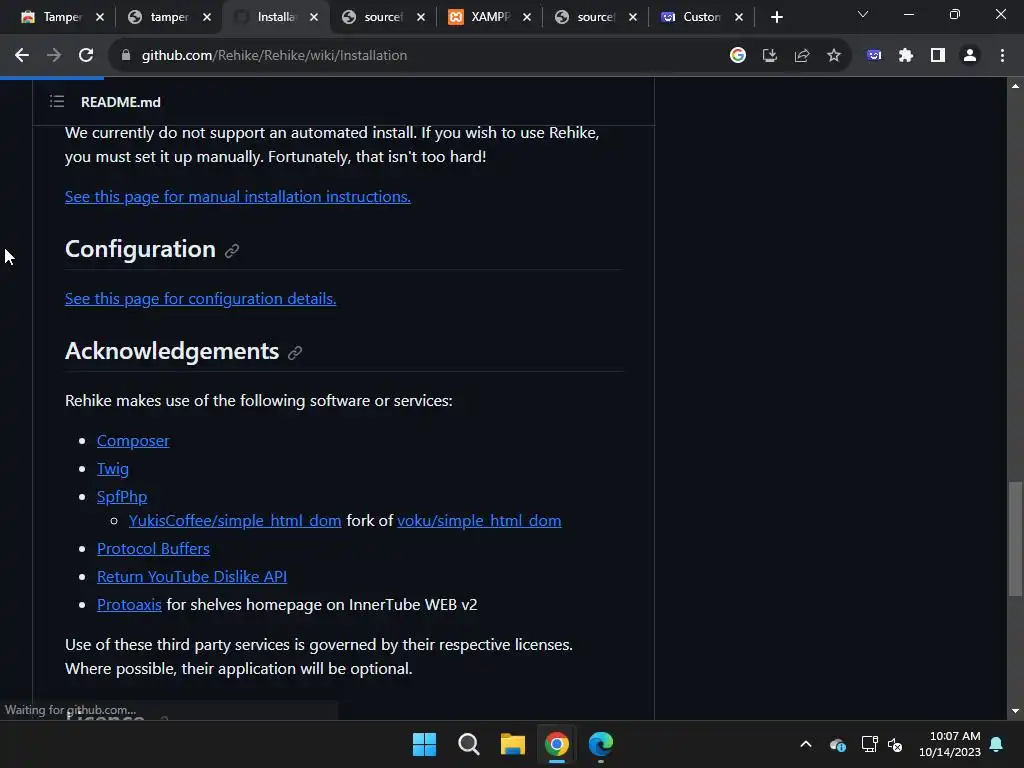Switch to the first Tamper tab
1024x768 pixels.
point(53,17)
